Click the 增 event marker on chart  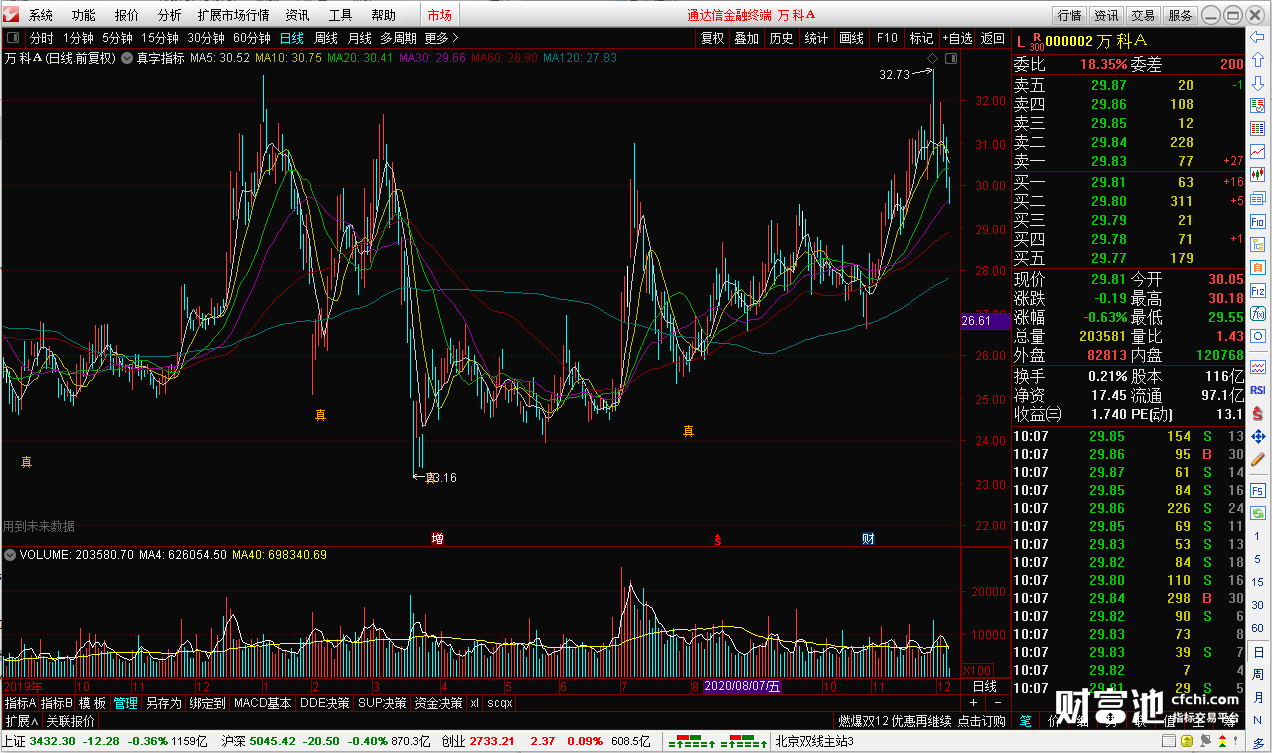click(437, 538)
